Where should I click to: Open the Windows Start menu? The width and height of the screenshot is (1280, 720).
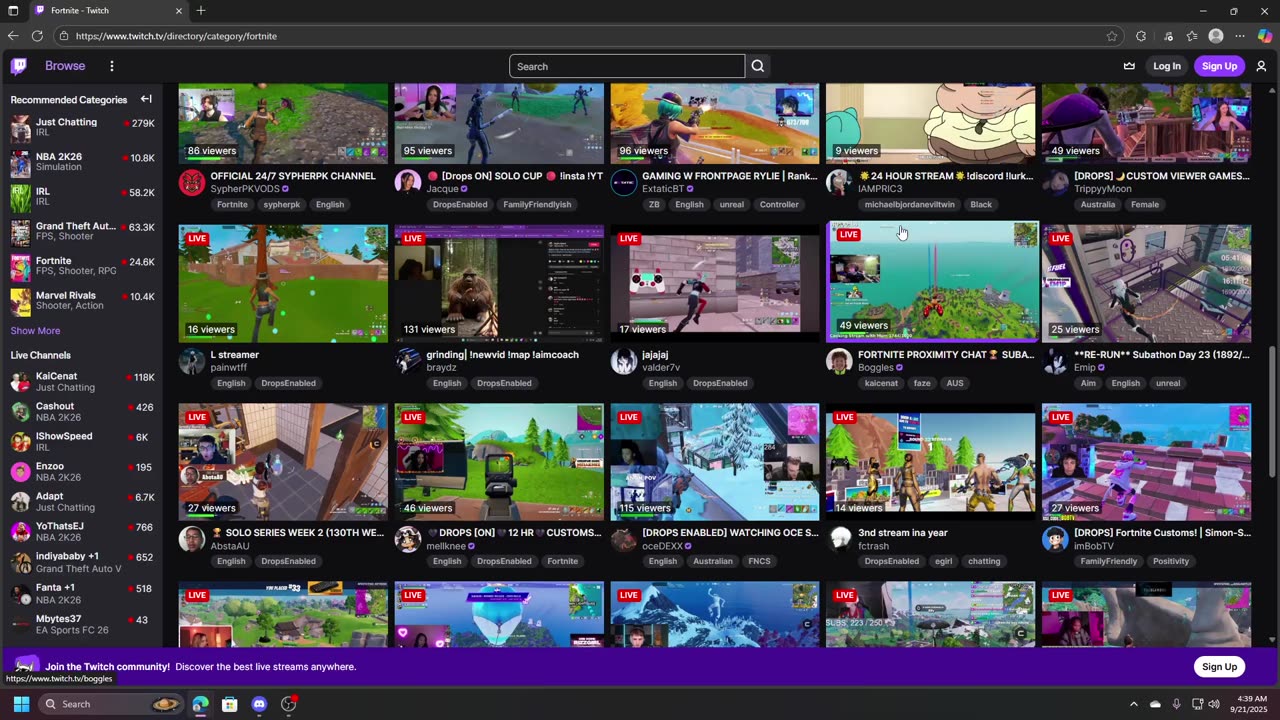click(x=21, y=704)
